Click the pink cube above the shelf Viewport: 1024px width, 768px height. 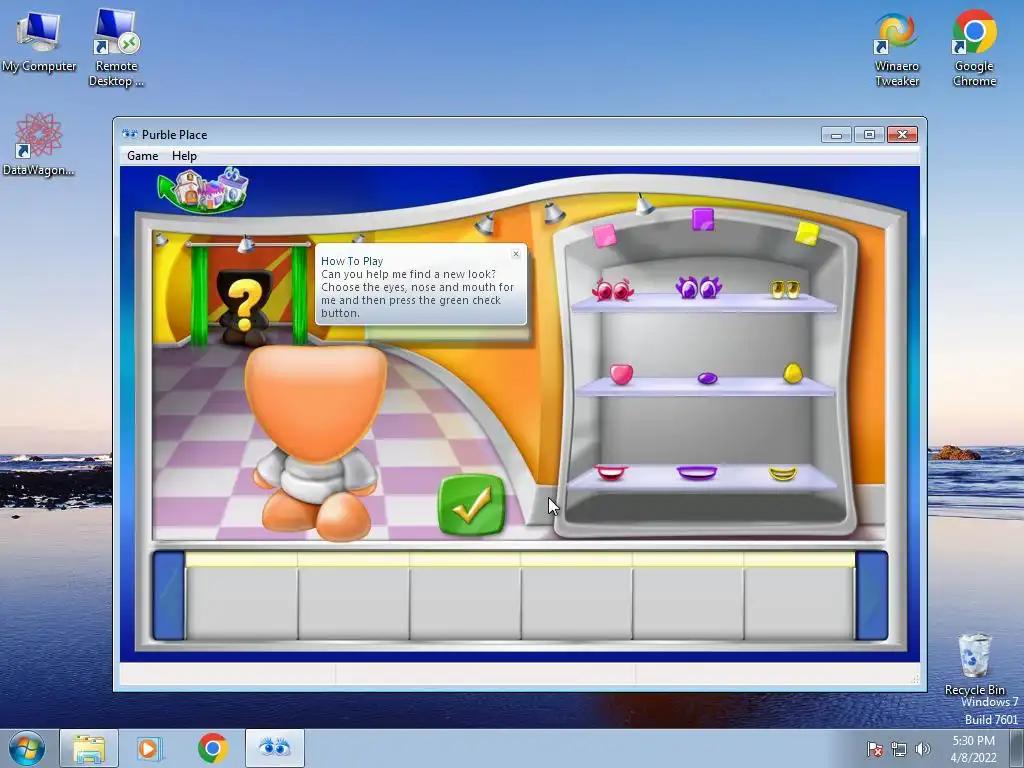click(x=605, y=236)
